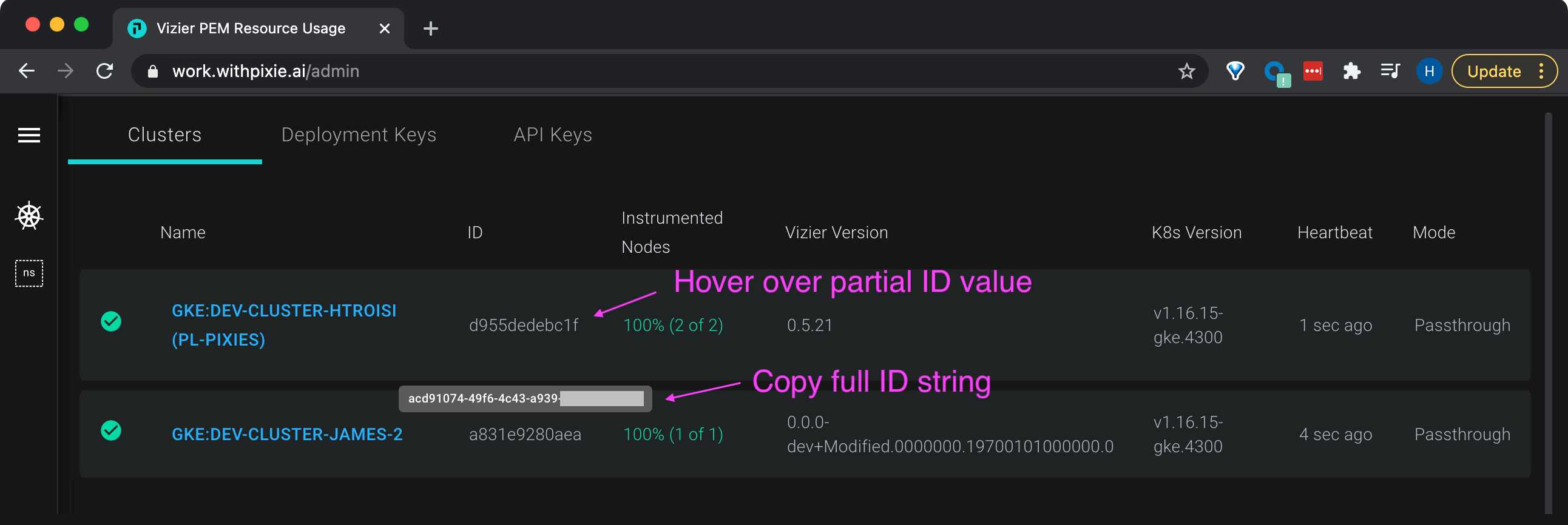
Task: Switch to the Deployment Keys tab
Action: (359, 135)
